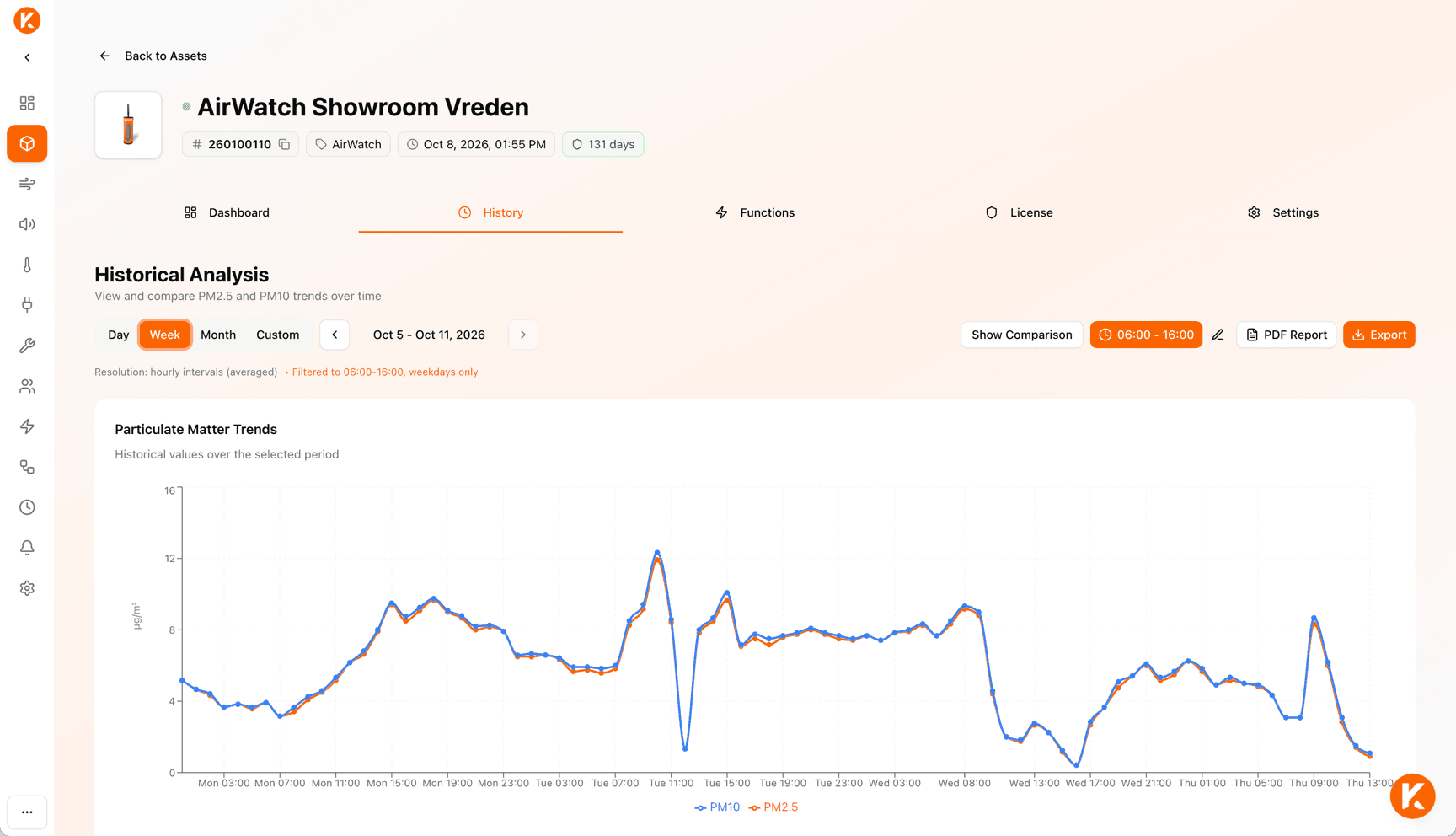Select the Day range option
This screenshot has height=836, width=1456.
(119, 335)
